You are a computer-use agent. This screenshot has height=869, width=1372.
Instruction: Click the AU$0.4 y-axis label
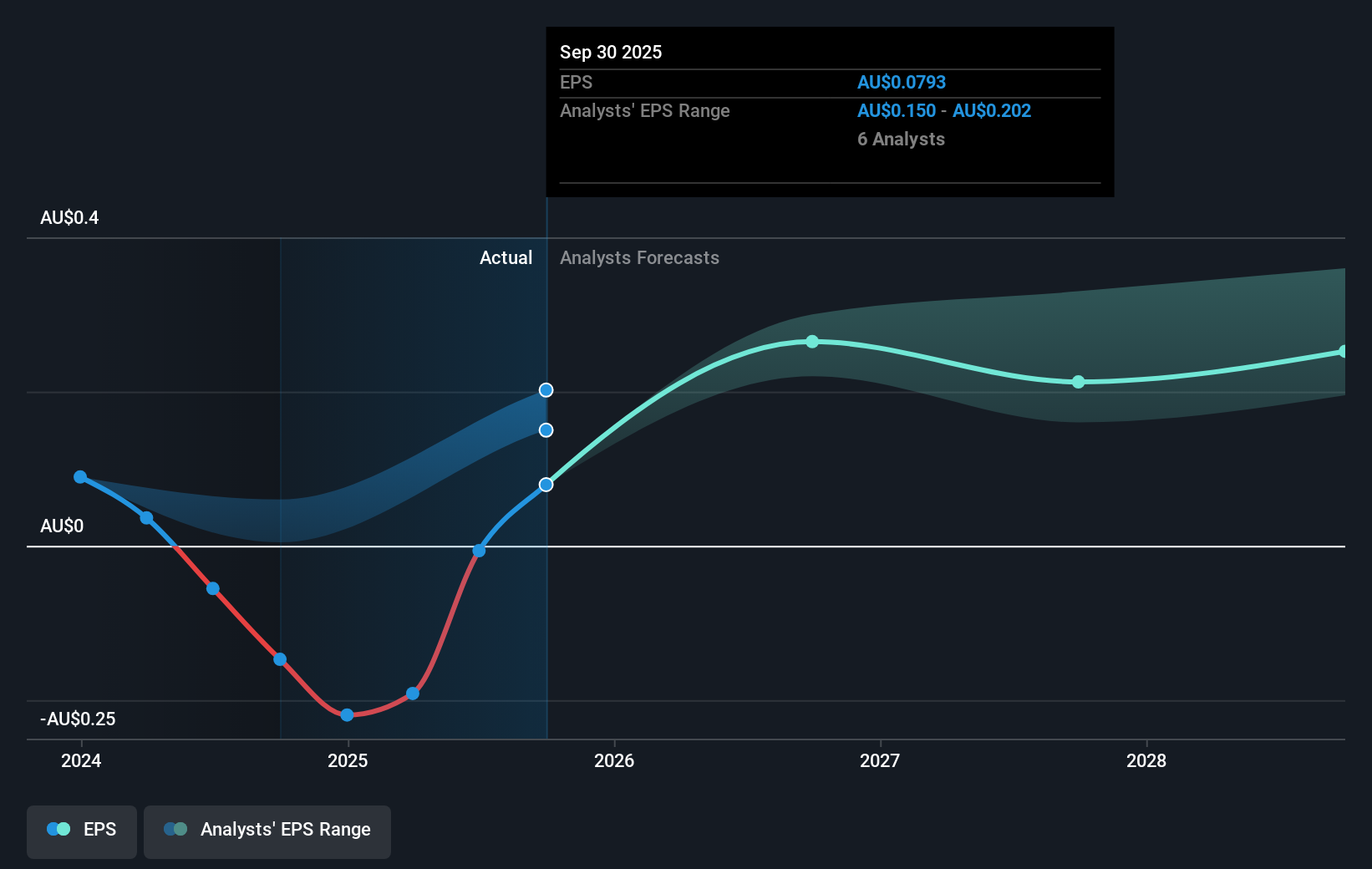pyautogui.click(x=69, y=218)
